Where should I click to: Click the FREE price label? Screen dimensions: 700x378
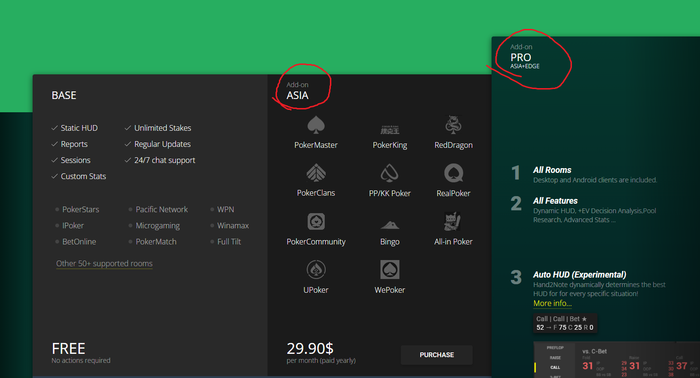[68, 348]
